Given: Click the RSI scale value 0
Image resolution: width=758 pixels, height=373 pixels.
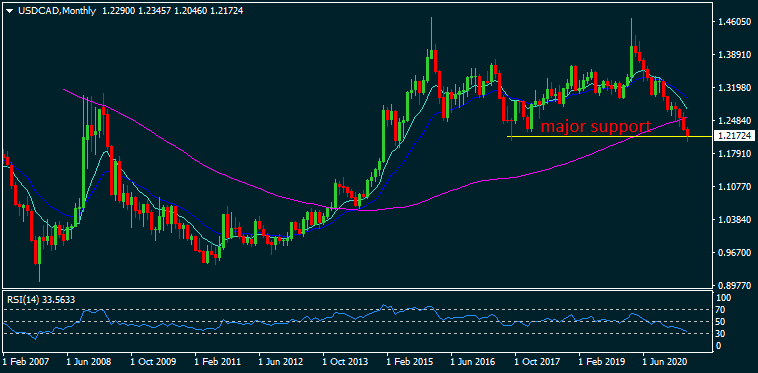Looking at the screenshot, I should click(x=719, y=345).
